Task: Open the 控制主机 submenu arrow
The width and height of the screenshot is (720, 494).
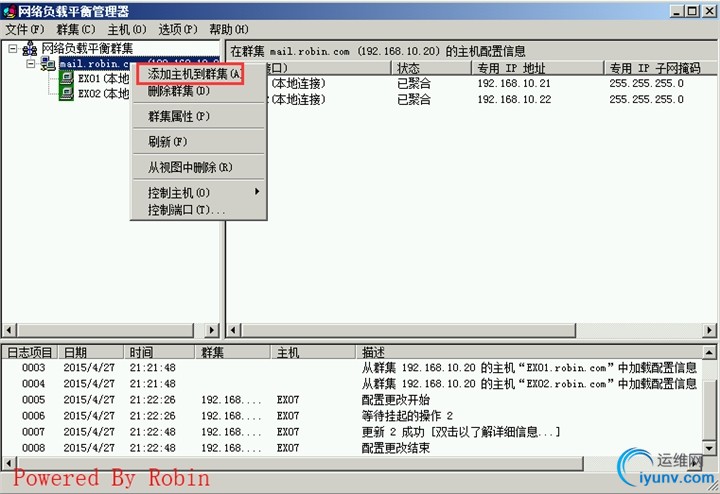Action: coord(257,191)
